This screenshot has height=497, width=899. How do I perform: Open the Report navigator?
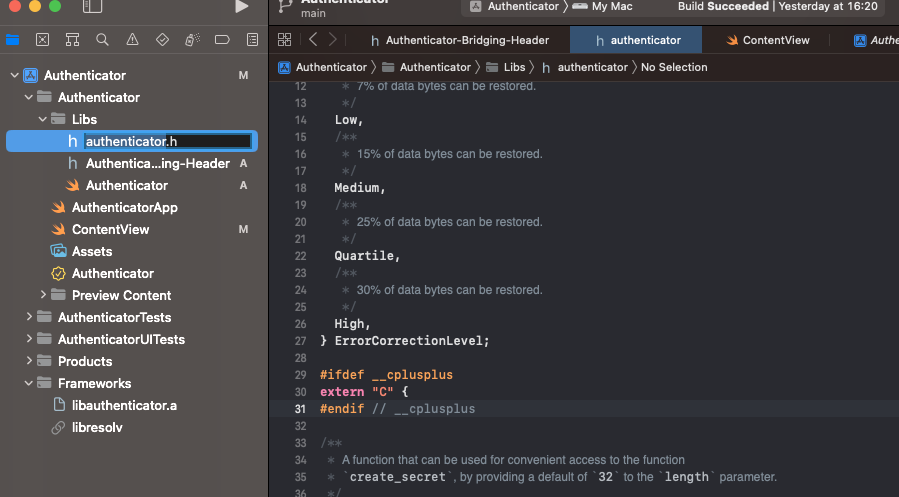(252, 40)
